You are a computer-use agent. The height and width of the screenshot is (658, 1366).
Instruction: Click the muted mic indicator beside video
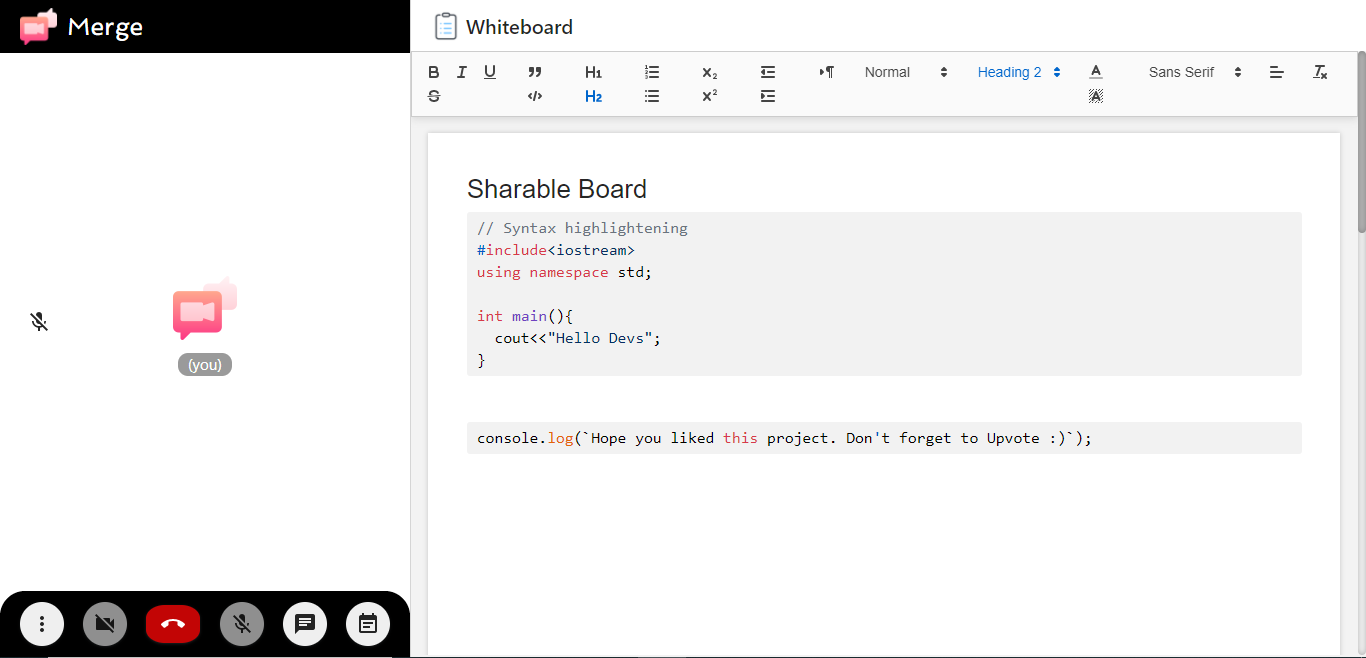pos(39,322)
